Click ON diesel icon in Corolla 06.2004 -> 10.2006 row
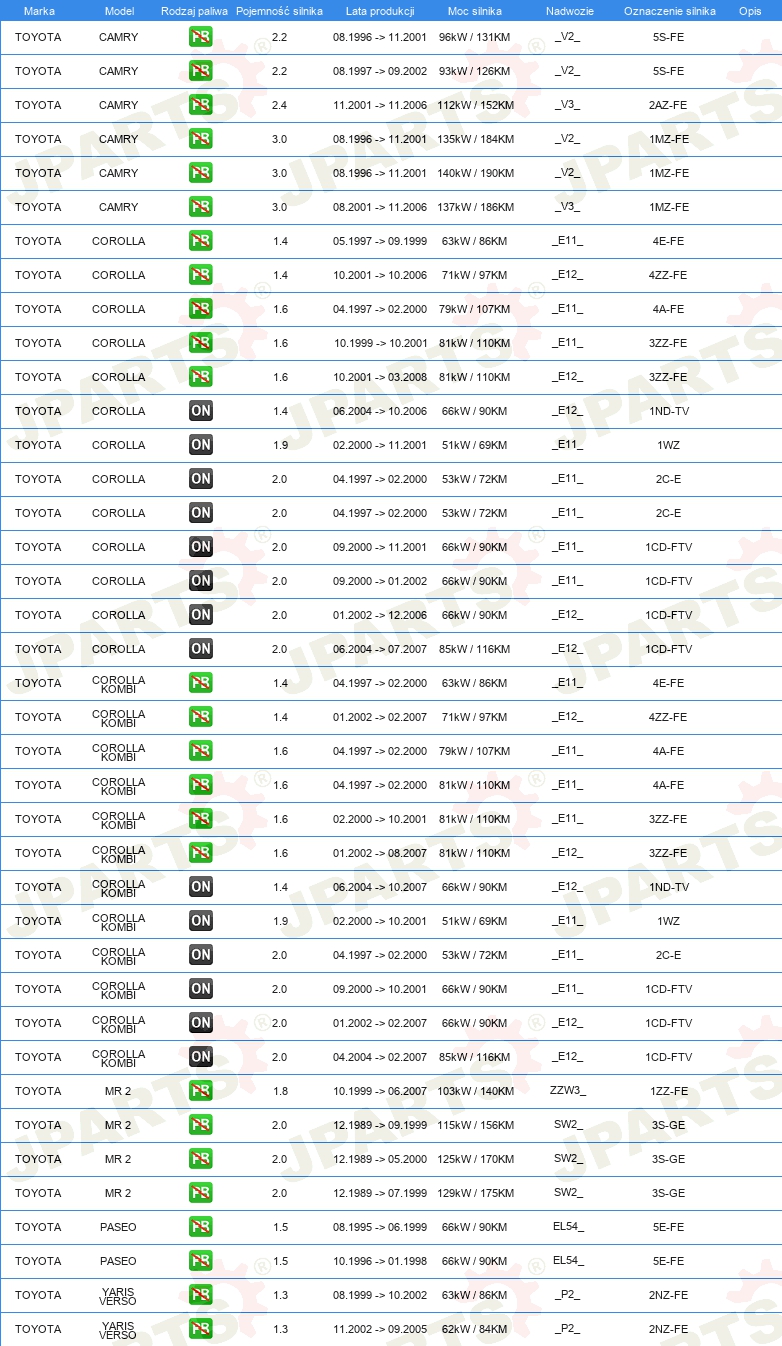Screen dimensions: 782x1346 pos(200,411)
